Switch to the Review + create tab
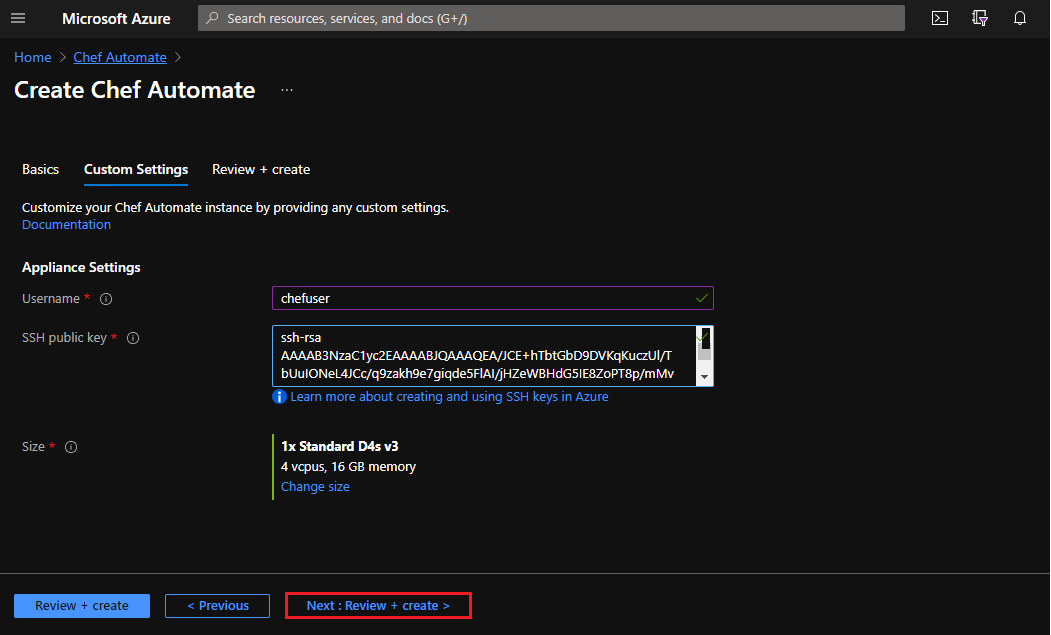This screenshot has height=635, width=1051. (x=260, y=169)
